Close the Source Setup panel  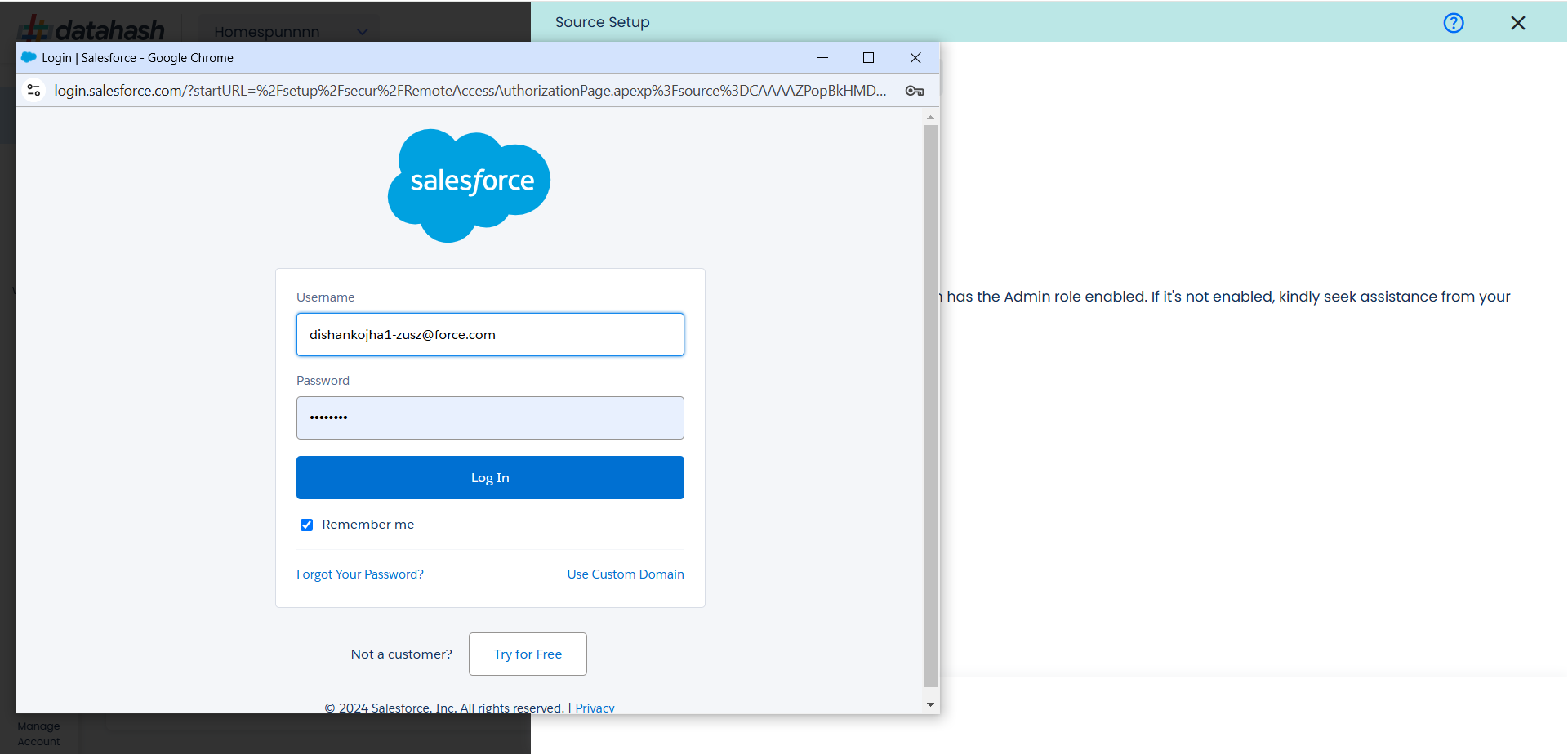(1518, 23)
